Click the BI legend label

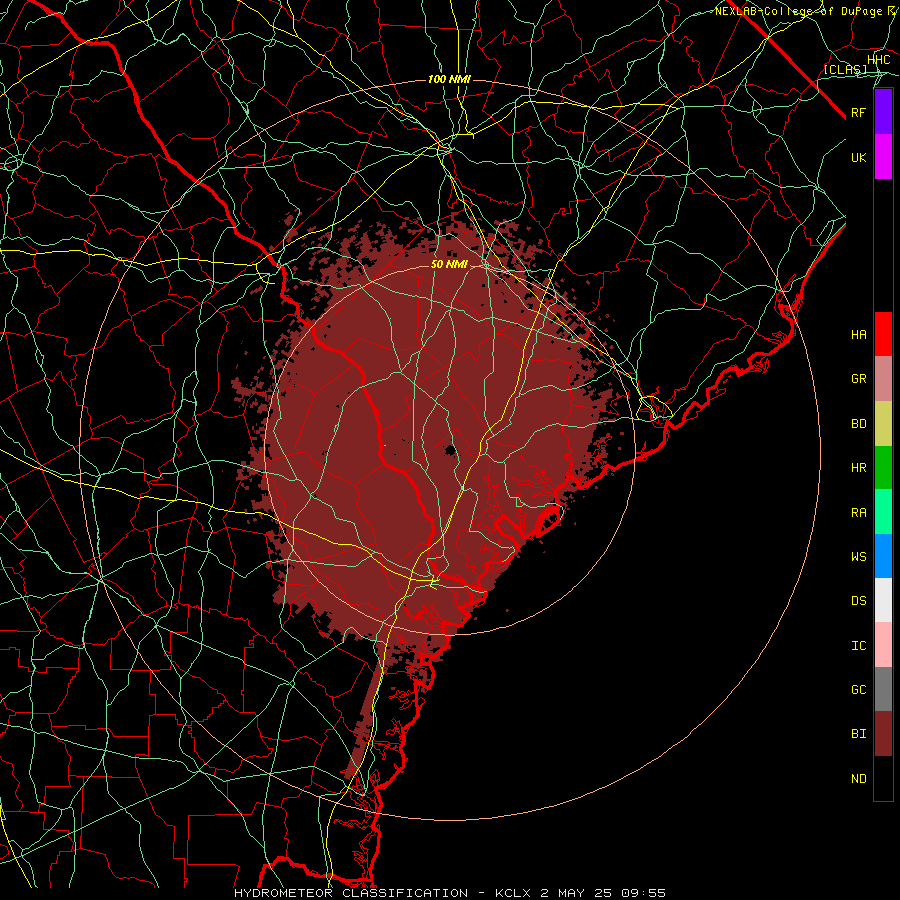[859, 734]
